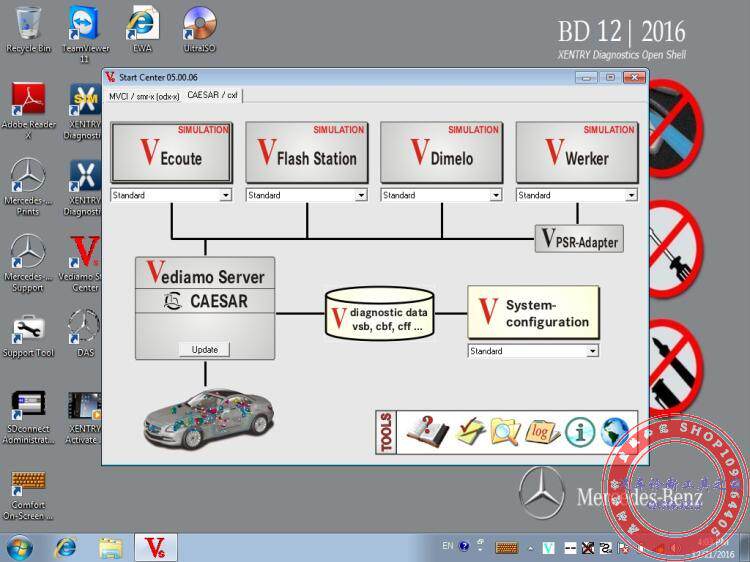Open Windows Explorer from taskbar

point(110,548)
